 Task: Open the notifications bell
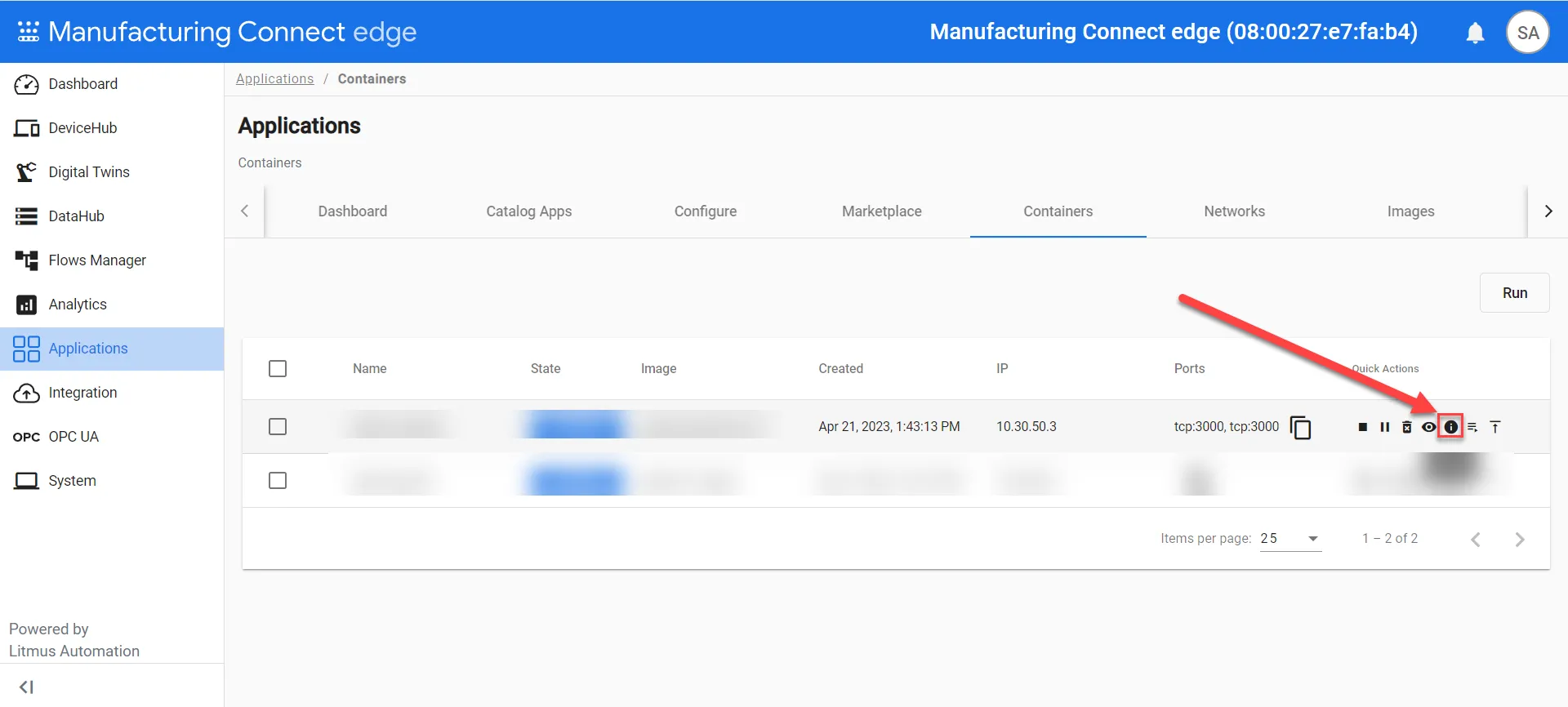pos(1475,33)
